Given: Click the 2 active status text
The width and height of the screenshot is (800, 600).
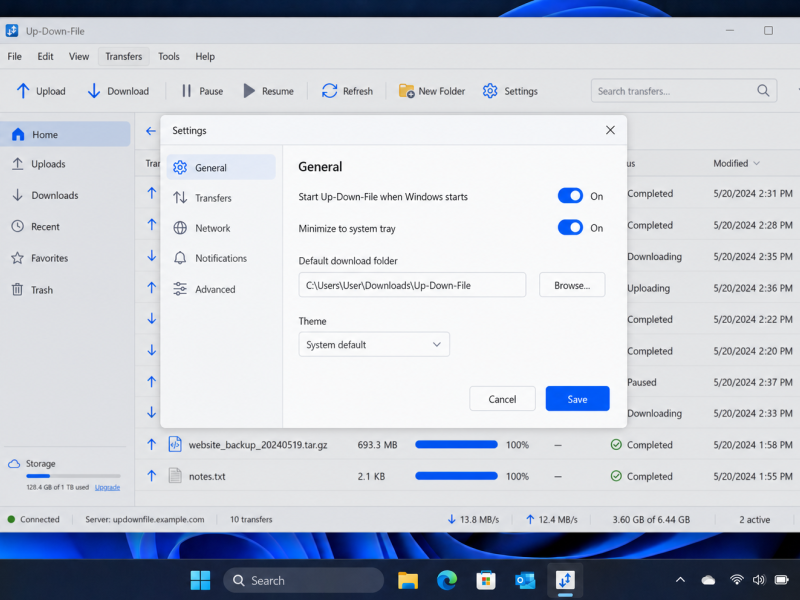Looking at the screenshot, I should [755, 519].
